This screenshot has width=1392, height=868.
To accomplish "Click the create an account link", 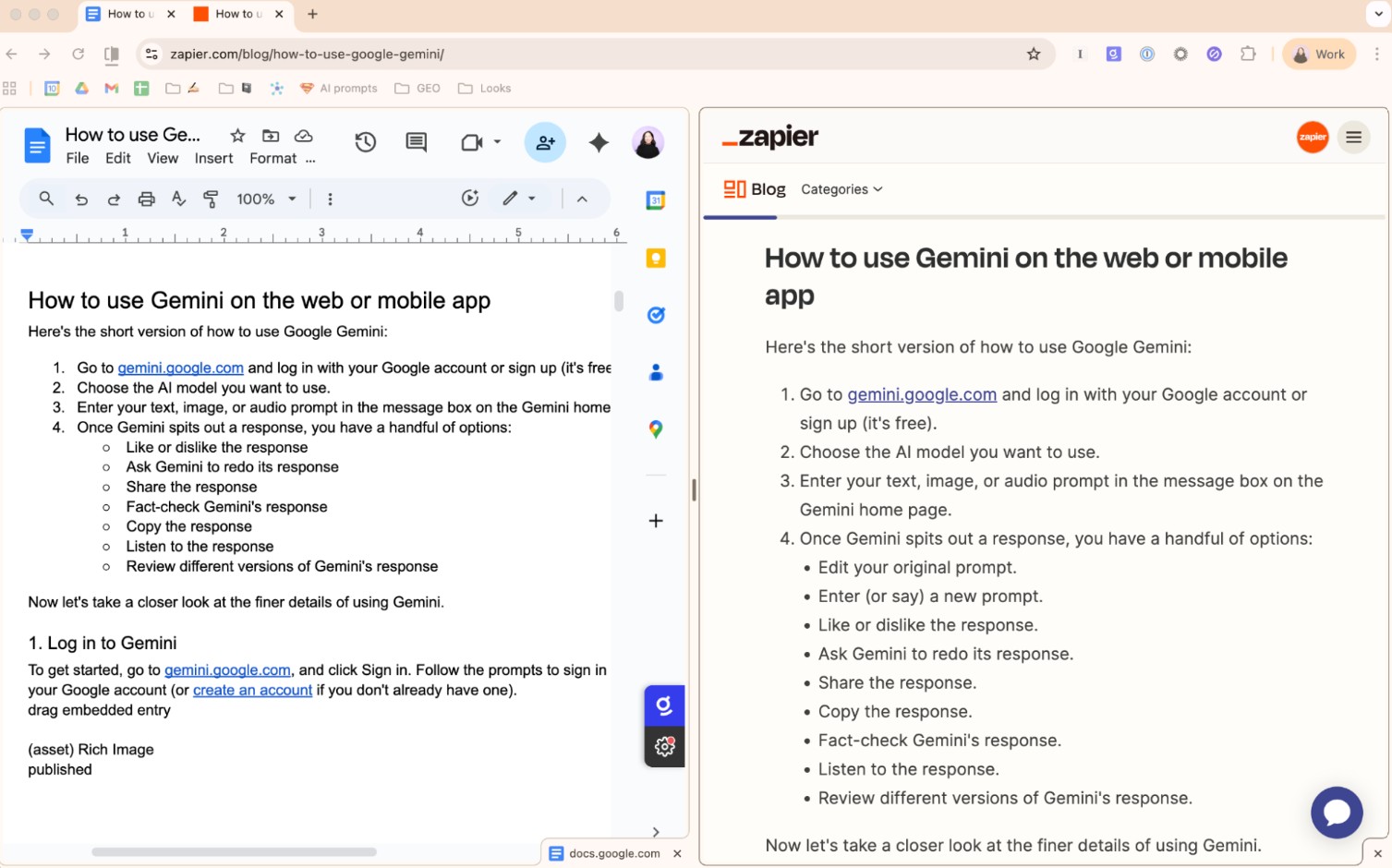I will coord(251,690).
